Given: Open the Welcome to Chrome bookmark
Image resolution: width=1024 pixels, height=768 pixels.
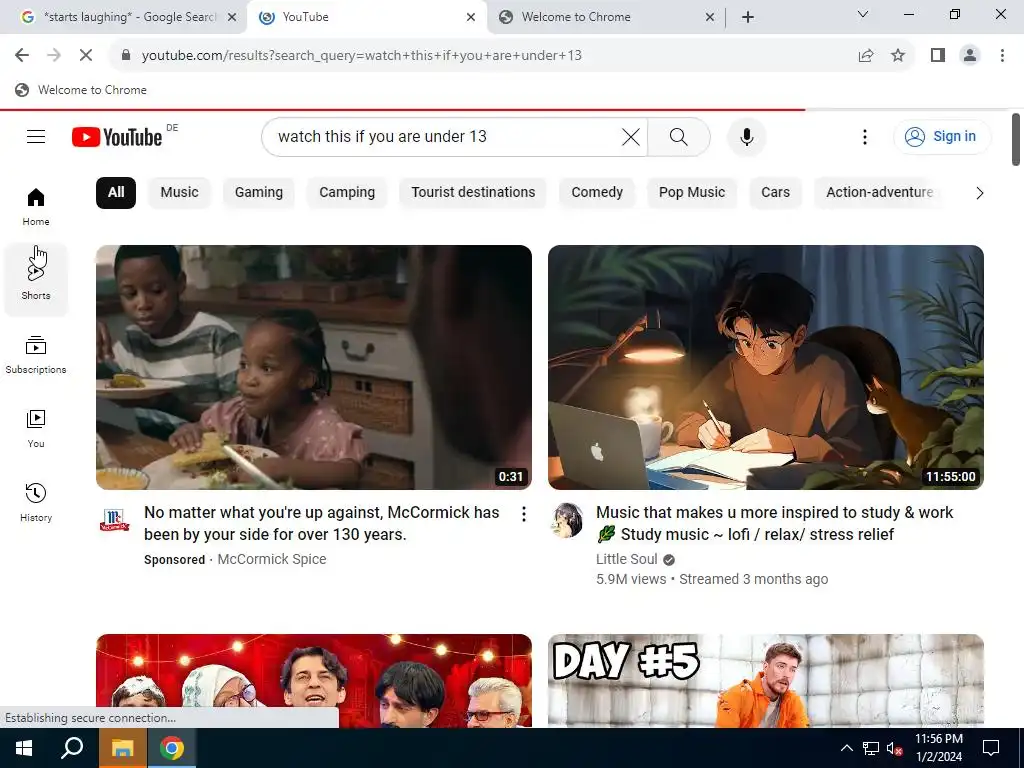Looking at the screenshot, I should pos(81,90).
